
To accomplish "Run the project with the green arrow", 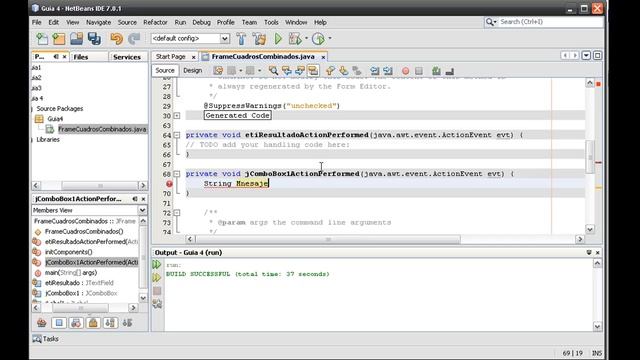I will (x=278, y=39).
